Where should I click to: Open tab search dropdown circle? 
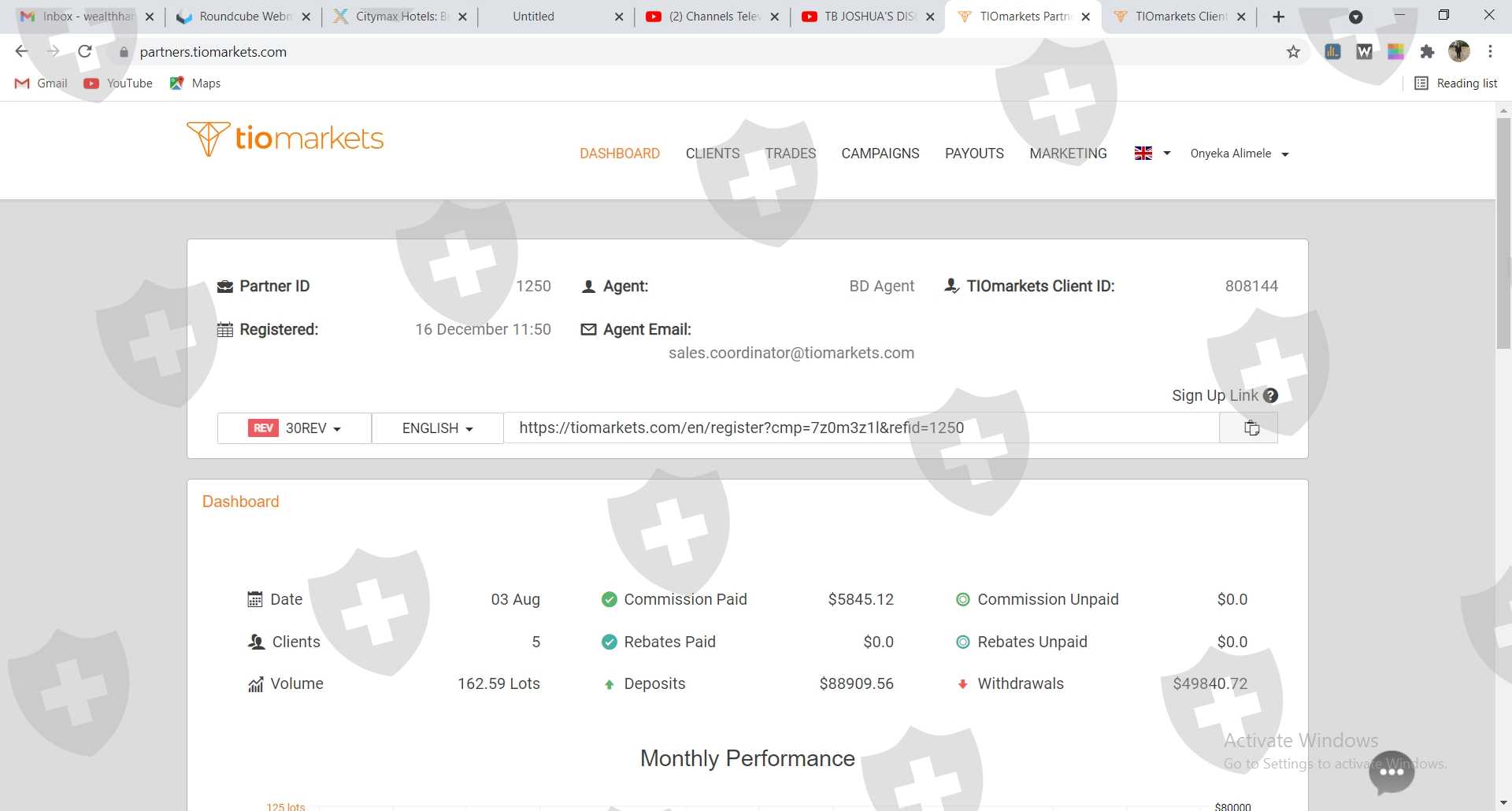click(1356, 17)
